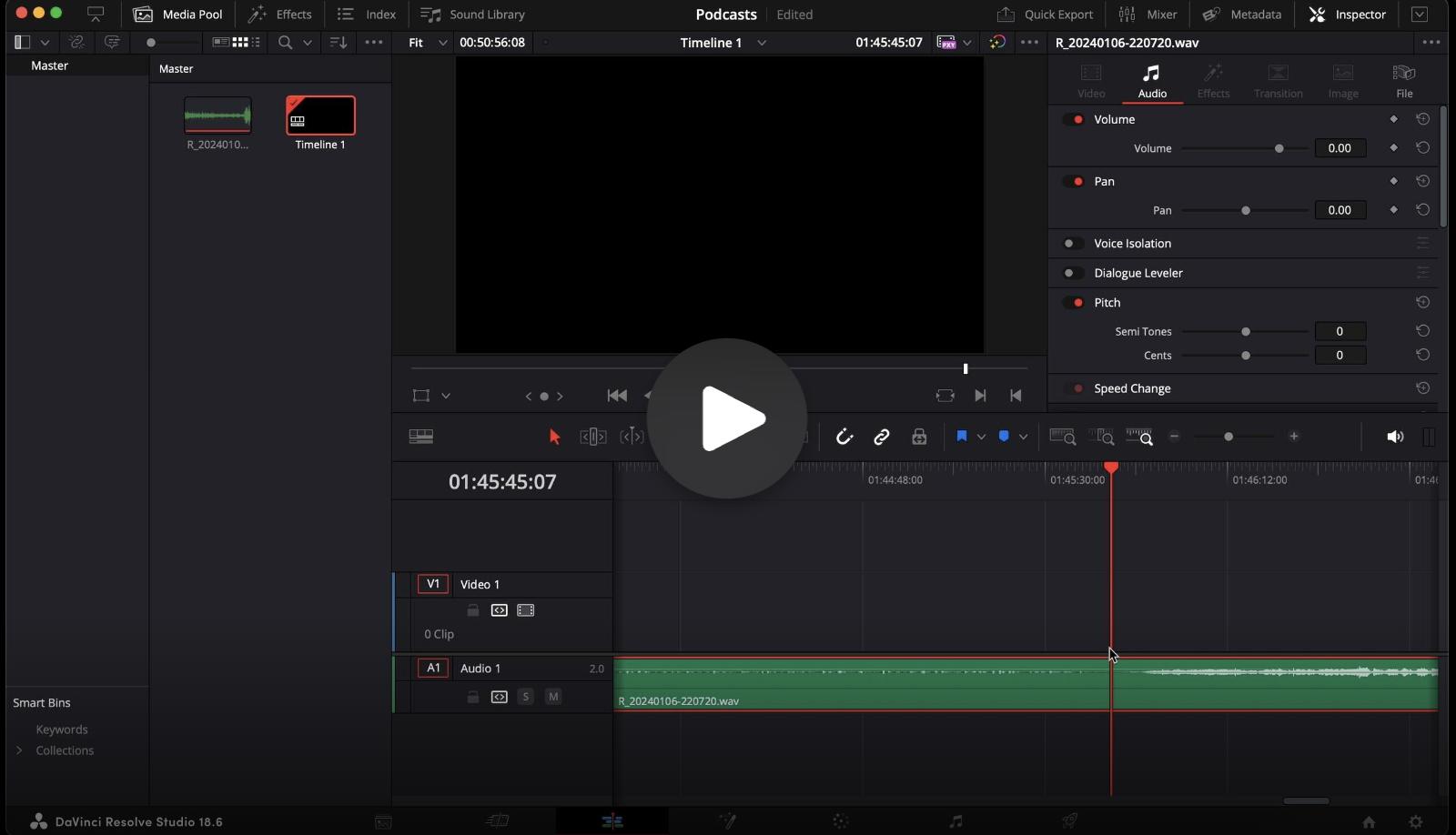Add a blue marker at the playhead
The height and width of the screenshot is (835, 1456).
click(1004, 437)
